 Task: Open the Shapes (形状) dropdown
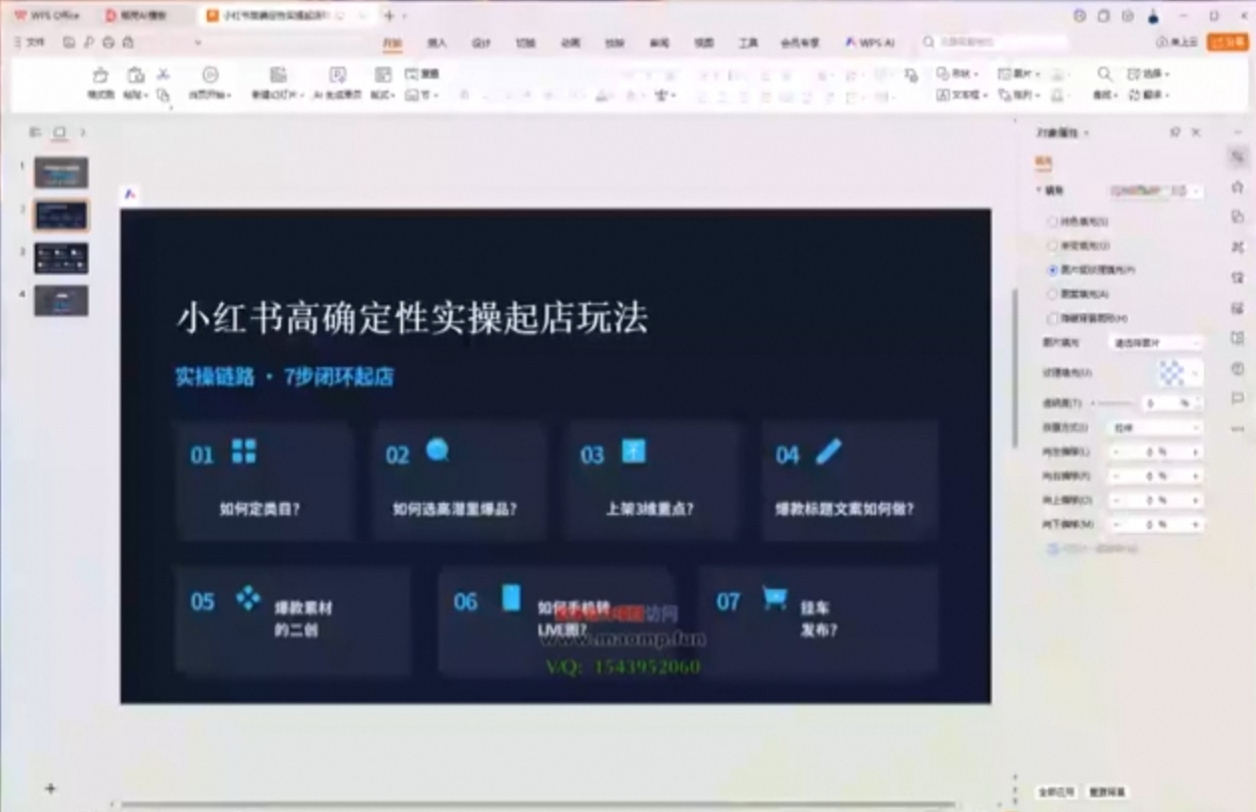(958, 74)
